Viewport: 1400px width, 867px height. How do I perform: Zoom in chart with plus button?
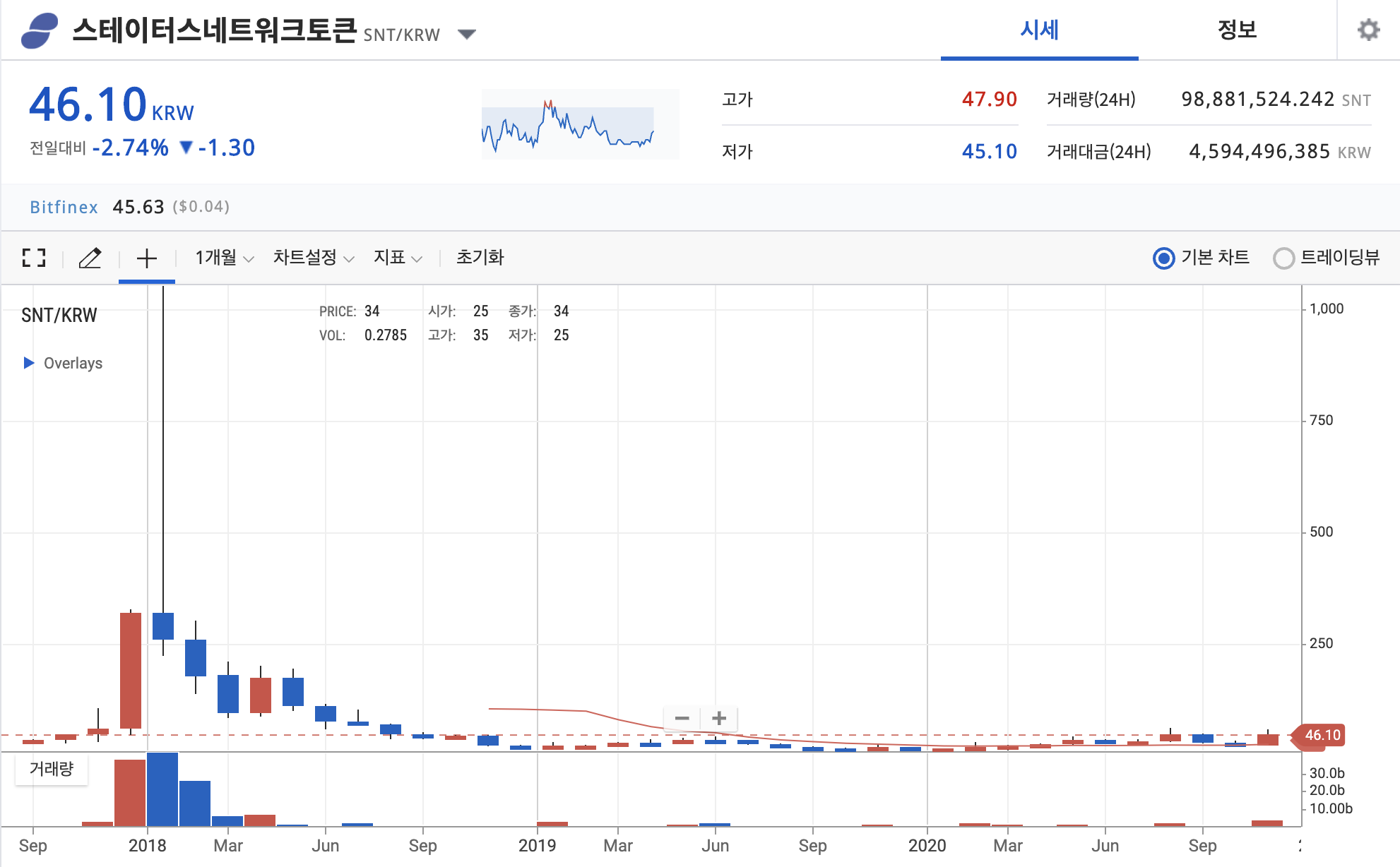(719, 718)
